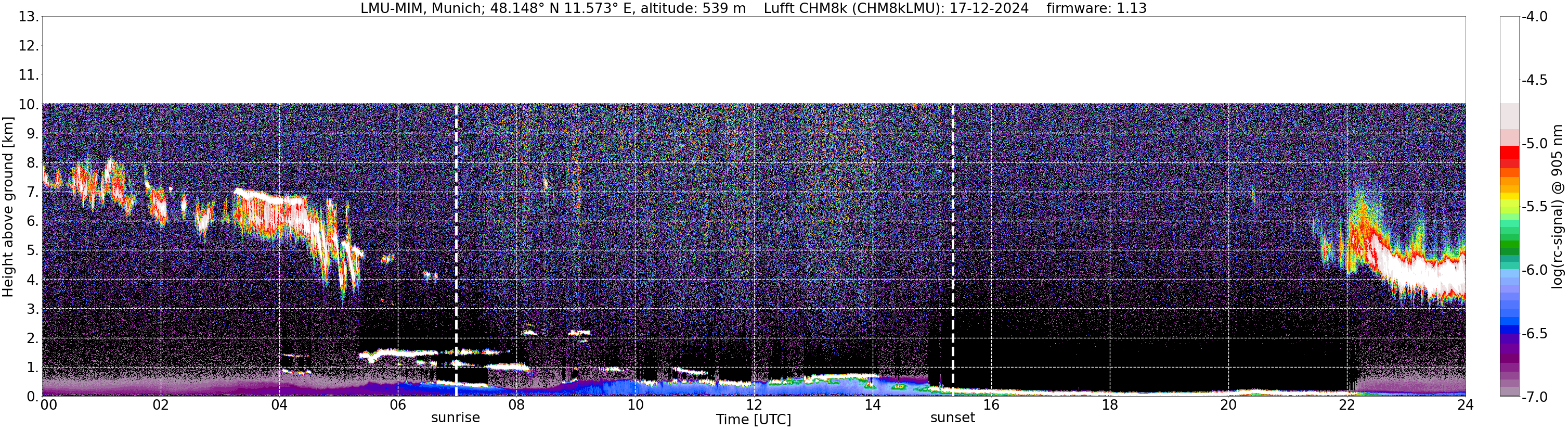Click the x-axis tick label '24'
Screen dimensions: 1568x430
point(1466,405)
